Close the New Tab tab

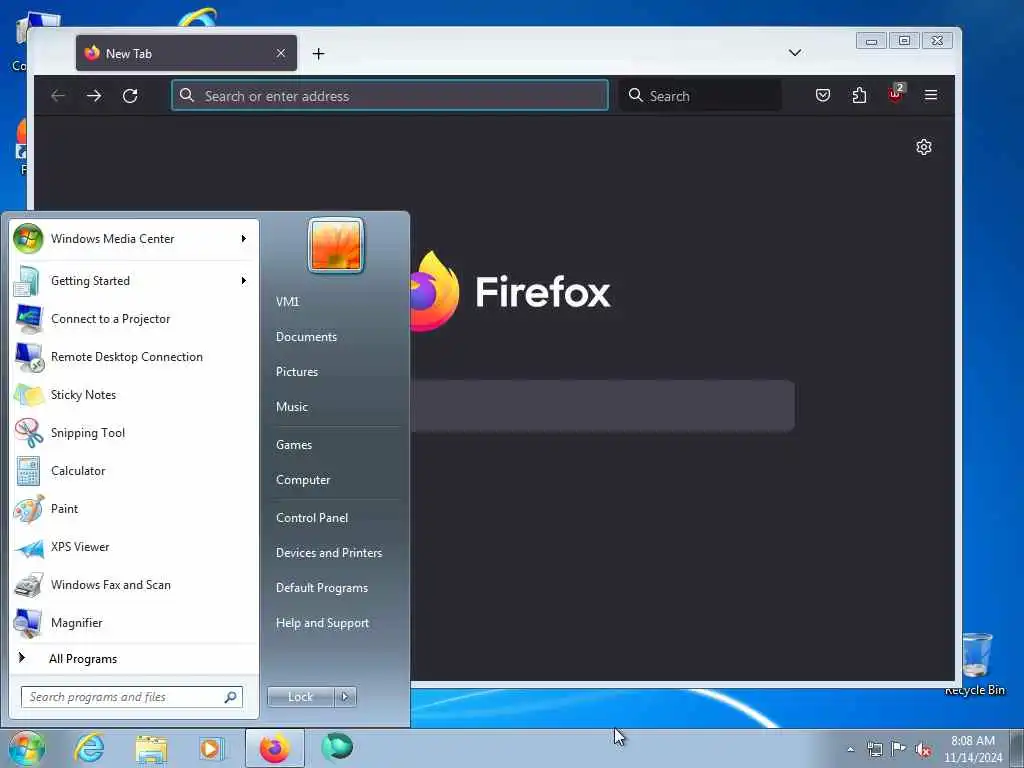tap(281, 53)
